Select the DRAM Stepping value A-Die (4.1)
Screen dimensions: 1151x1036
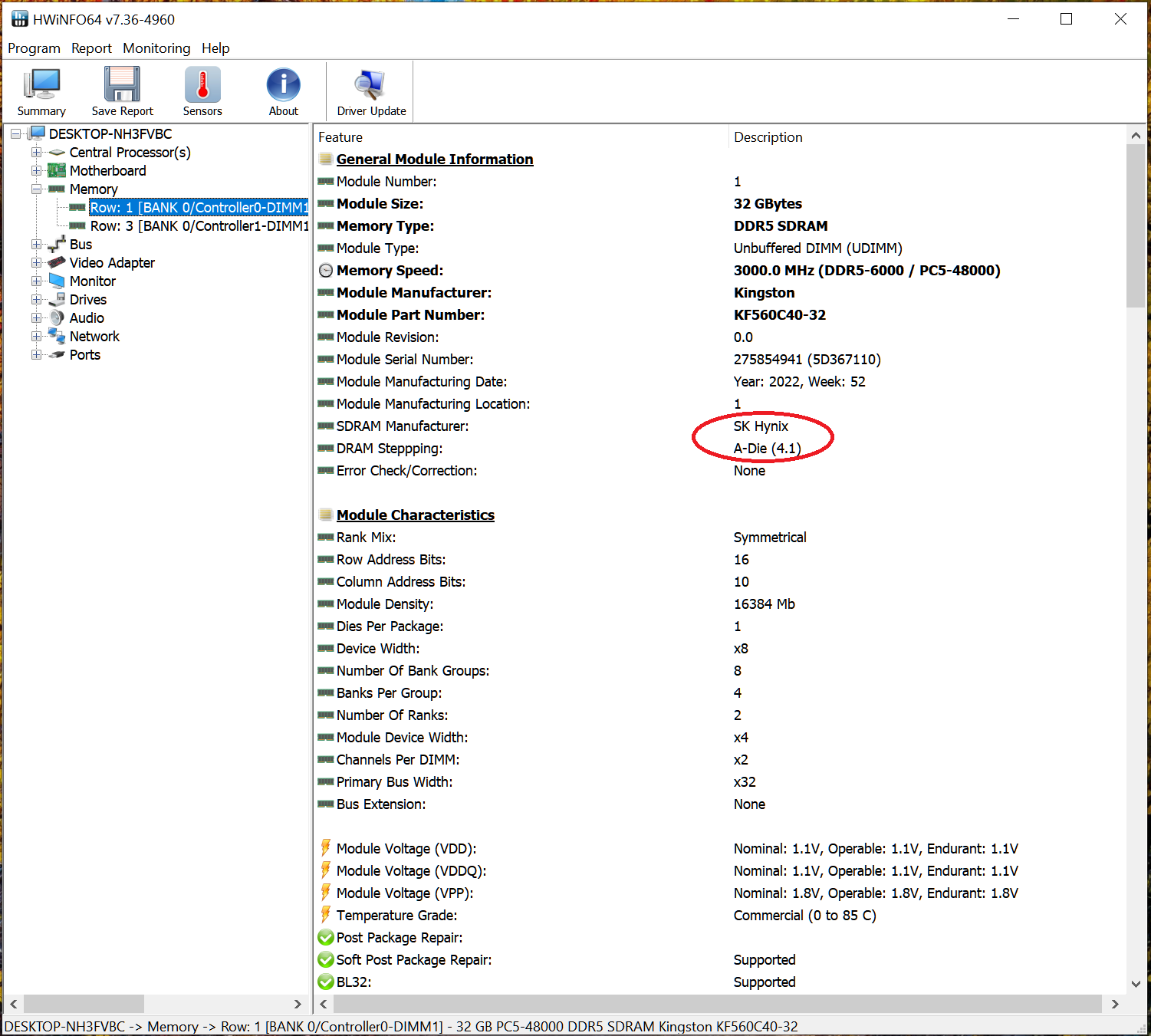767,448
